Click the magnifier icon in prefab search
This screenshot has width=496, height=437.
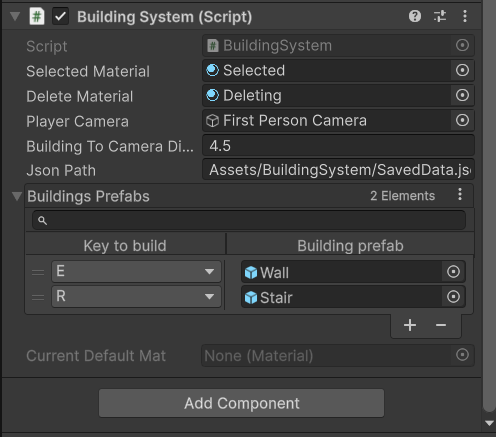click(x=42, y=220)
